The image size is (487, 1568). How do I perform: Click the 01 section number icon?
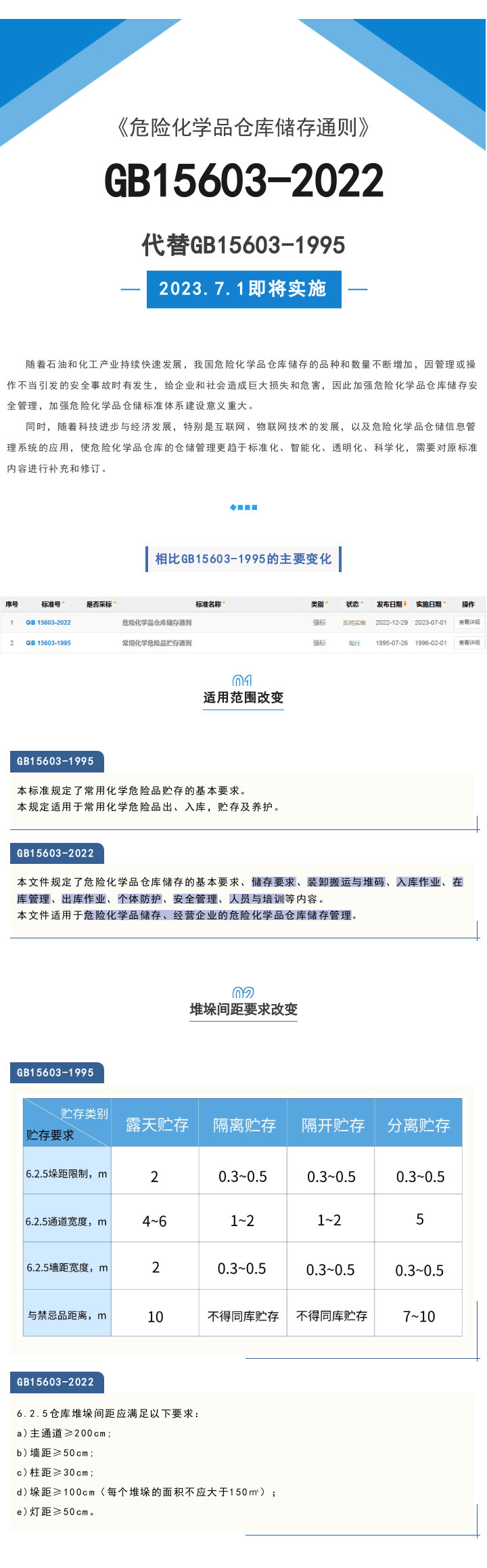click(x=242, y=680)
